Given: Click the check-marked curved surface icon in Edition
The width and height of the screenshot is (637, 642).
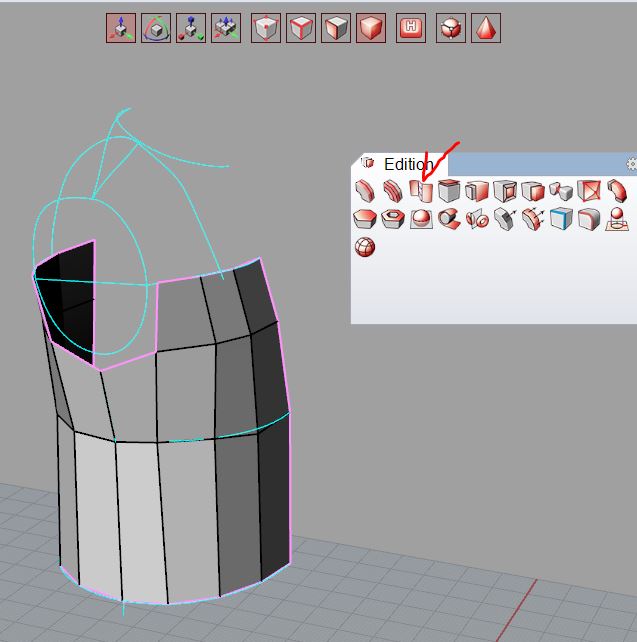Looking at the screenshot, I should point(422,191).
